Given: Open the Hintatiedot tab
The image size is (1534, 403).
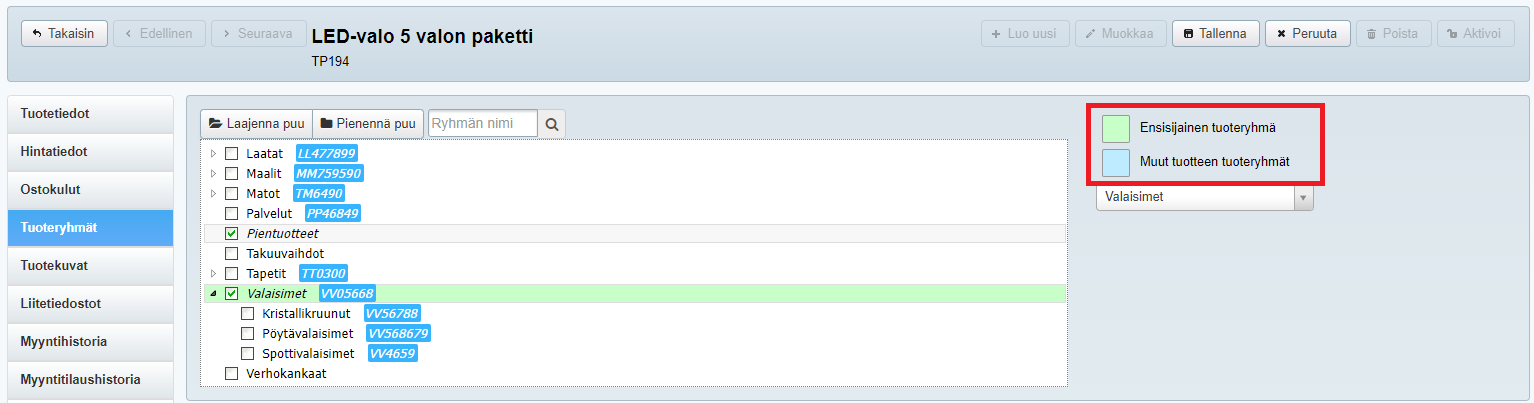Looking at the screenshot, I should (x=54, y=152).
